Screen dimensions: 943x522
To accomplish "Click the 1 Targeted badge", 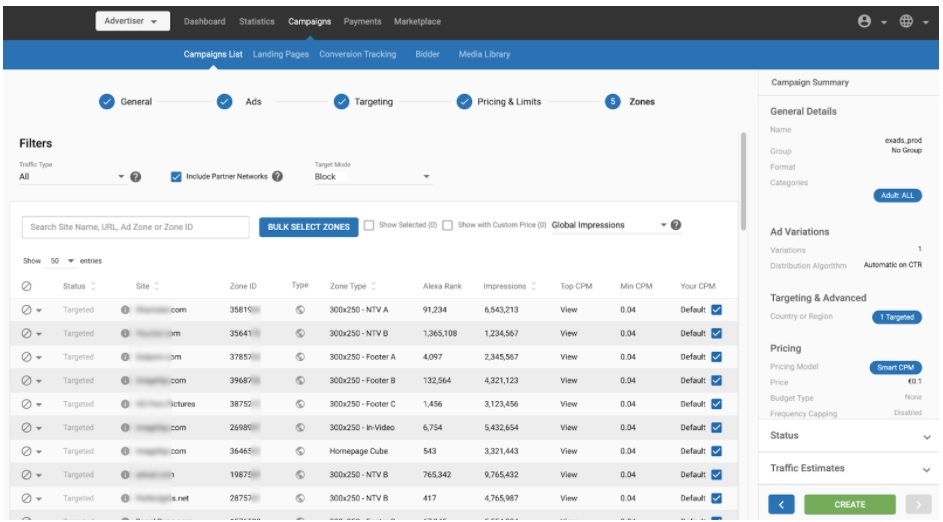I will [897, 317].
